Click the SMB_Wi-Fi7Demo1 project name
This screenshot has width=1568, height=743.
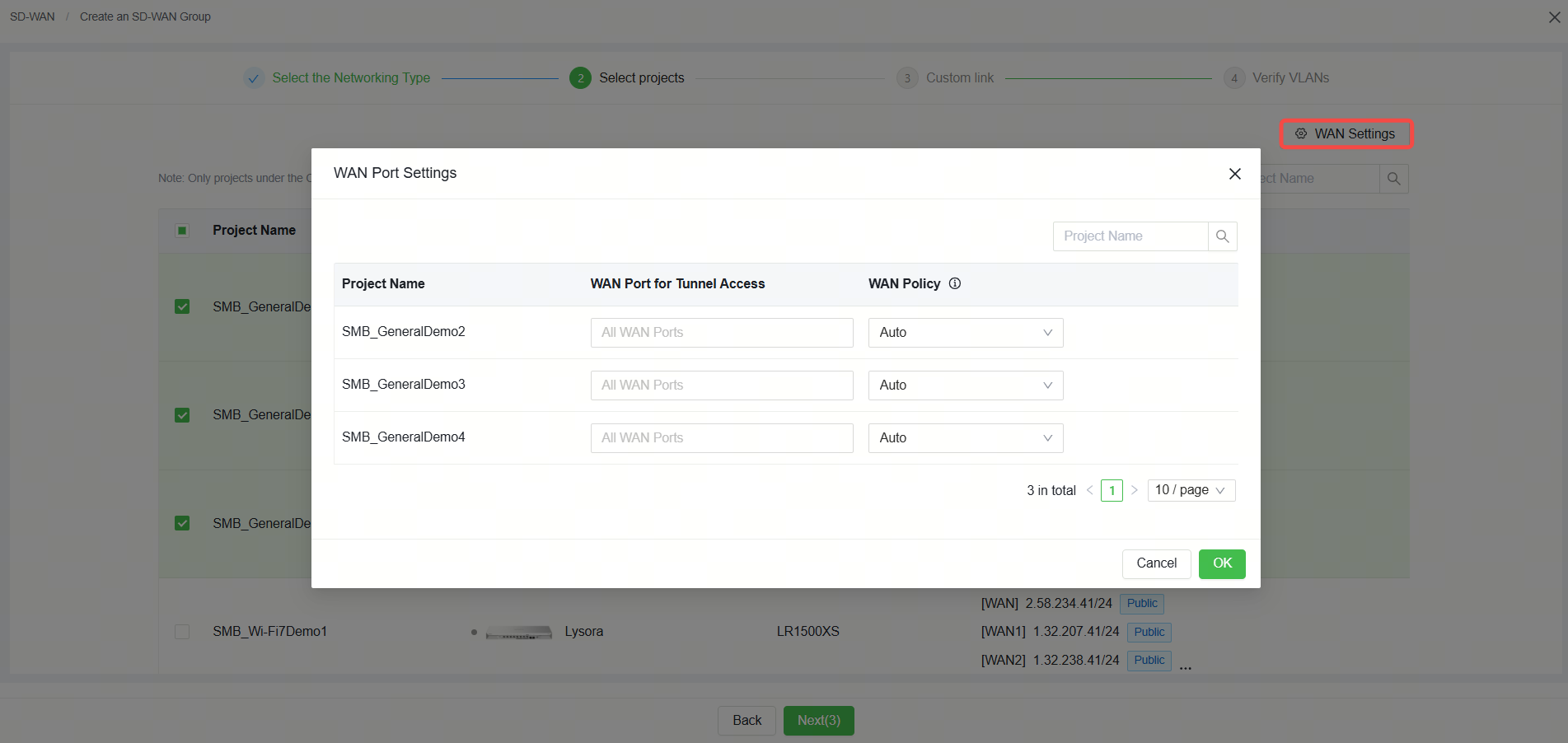[x=269, y=632]
